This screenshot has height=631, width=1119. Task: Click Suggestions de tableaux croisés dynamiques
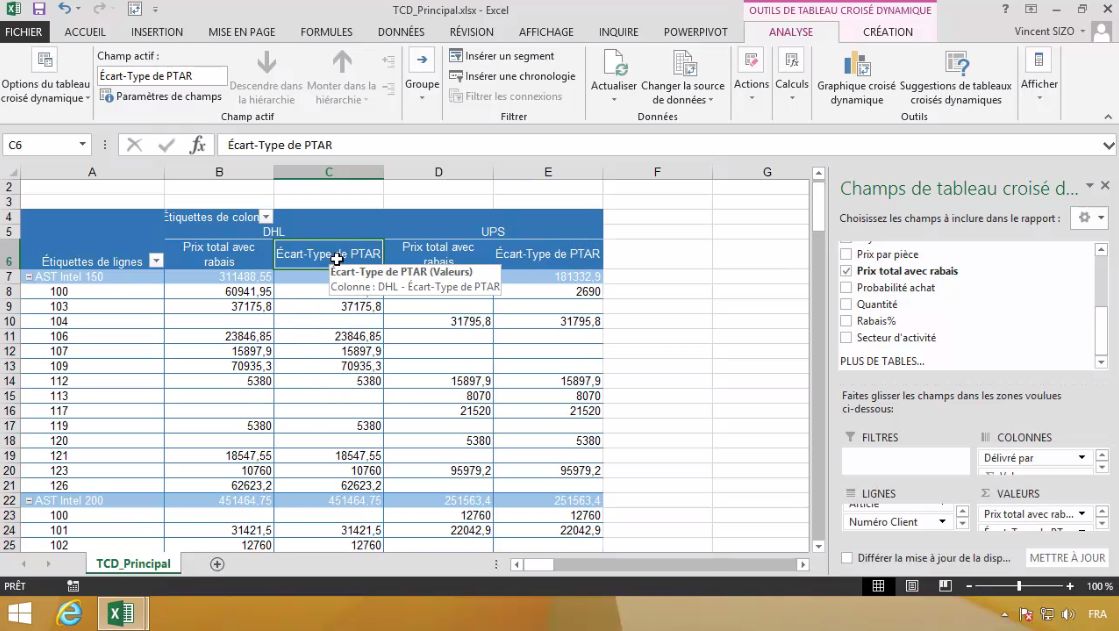click(x=956, y=66)
